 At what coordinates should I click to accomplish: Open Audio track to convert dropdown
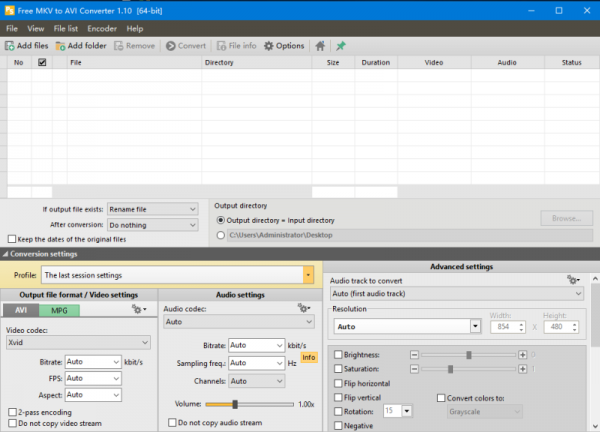click(x=457, y=294)
